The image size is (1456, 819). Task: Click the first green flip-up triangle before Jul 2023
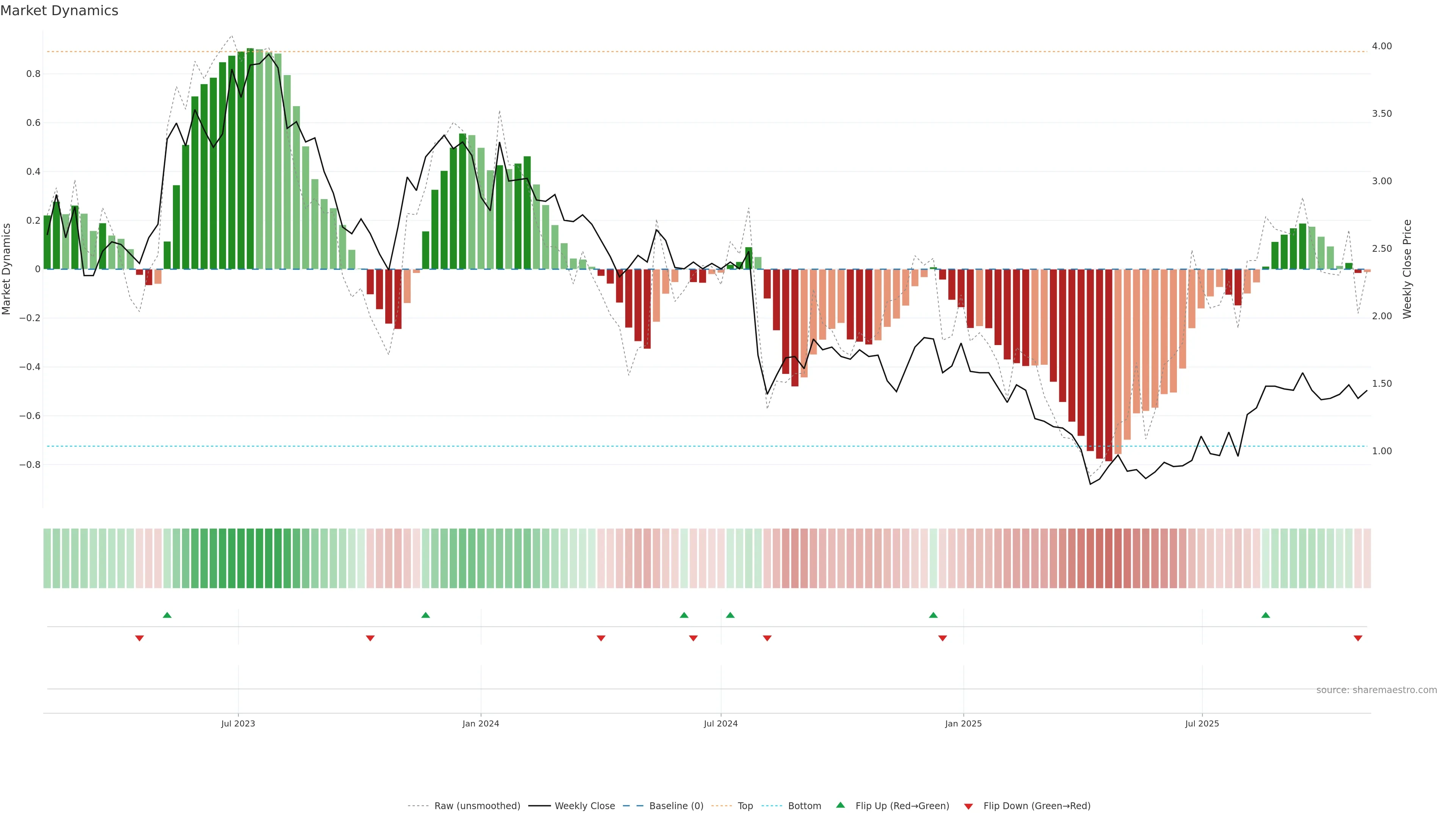[x=167, y=615]
